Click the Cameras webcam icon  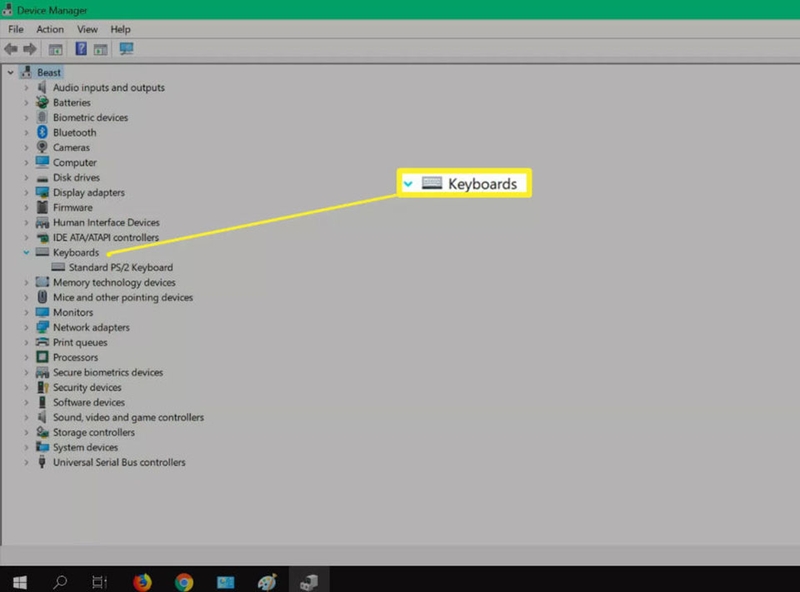pyautogui.click(x=42, y=147)
